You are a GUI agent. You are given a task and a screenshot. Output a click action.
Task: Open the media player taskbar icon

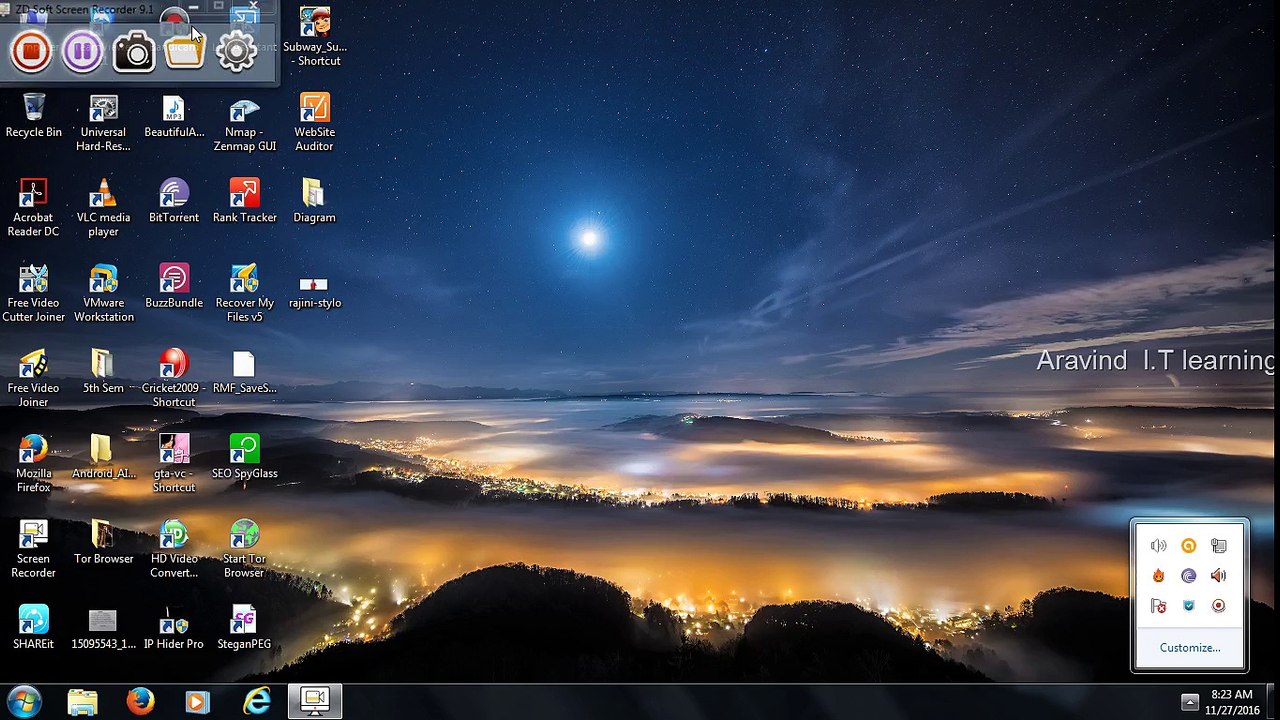(198, 702)
